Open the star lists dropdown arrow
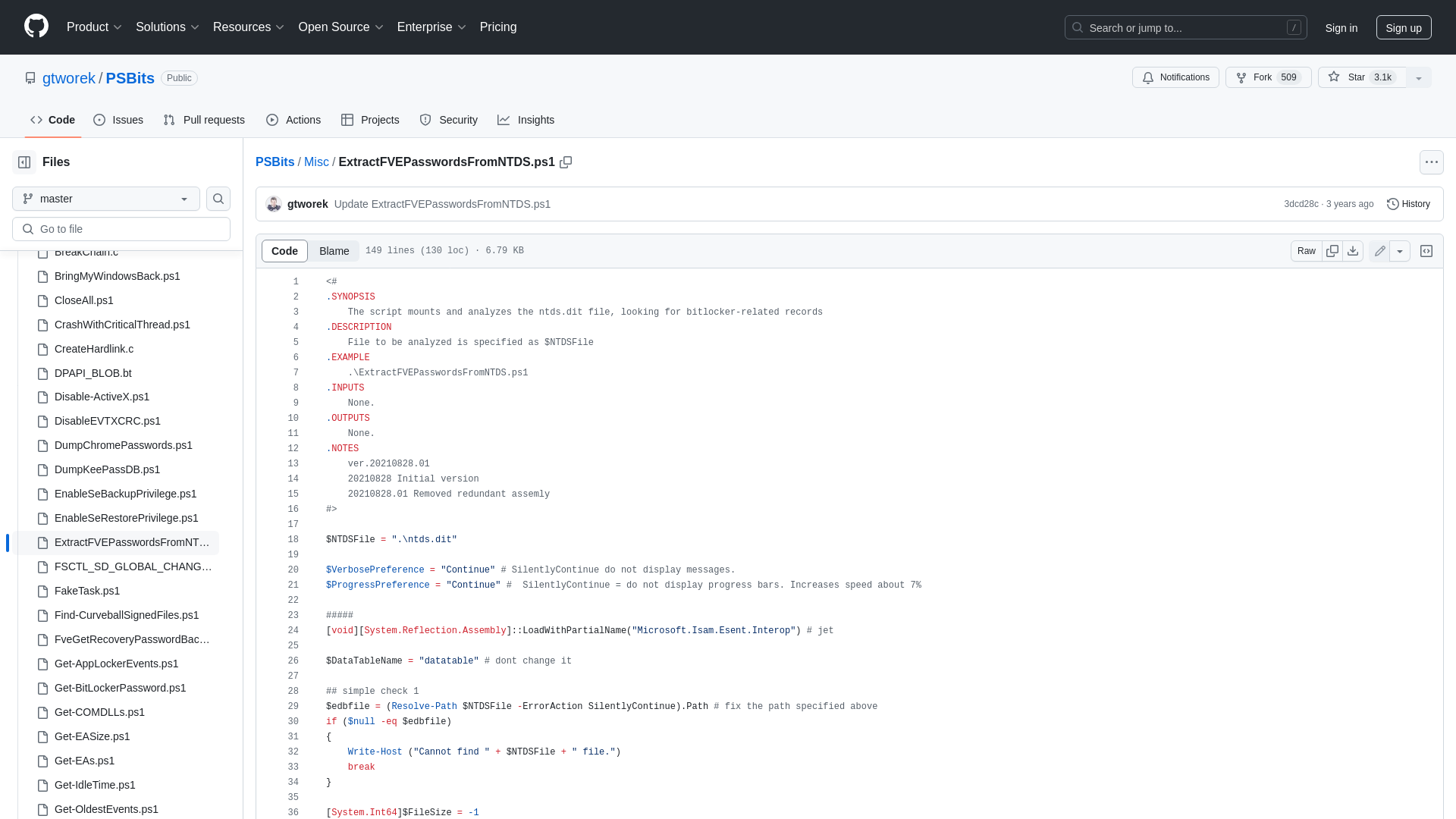Screen dimensions: 1456x819 (x=1419, y=77)
